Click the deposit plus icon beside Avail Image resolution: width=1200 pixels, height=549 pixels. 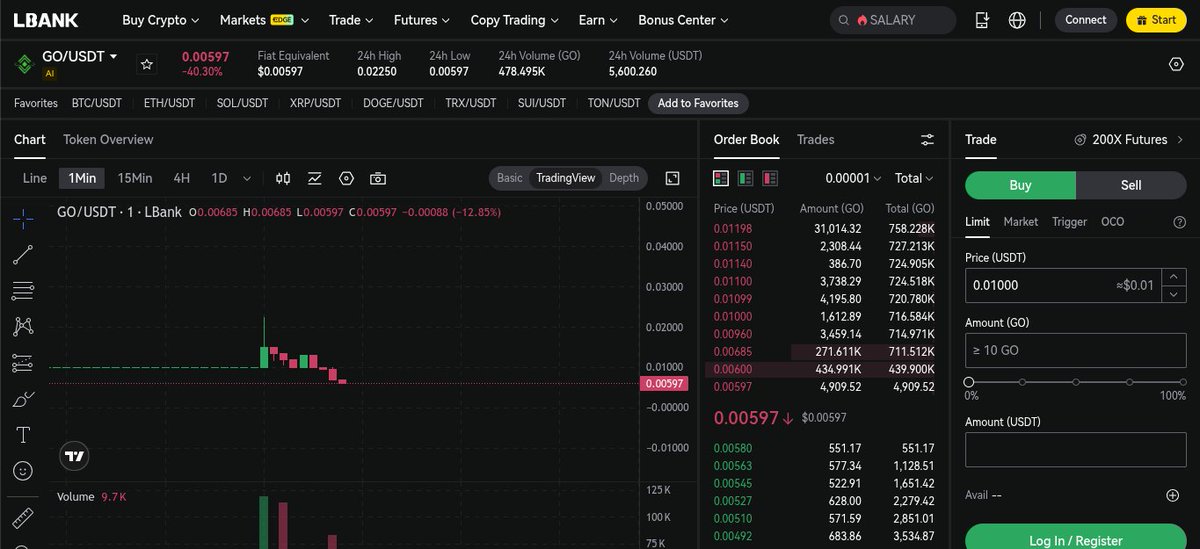coord(1172,495)
